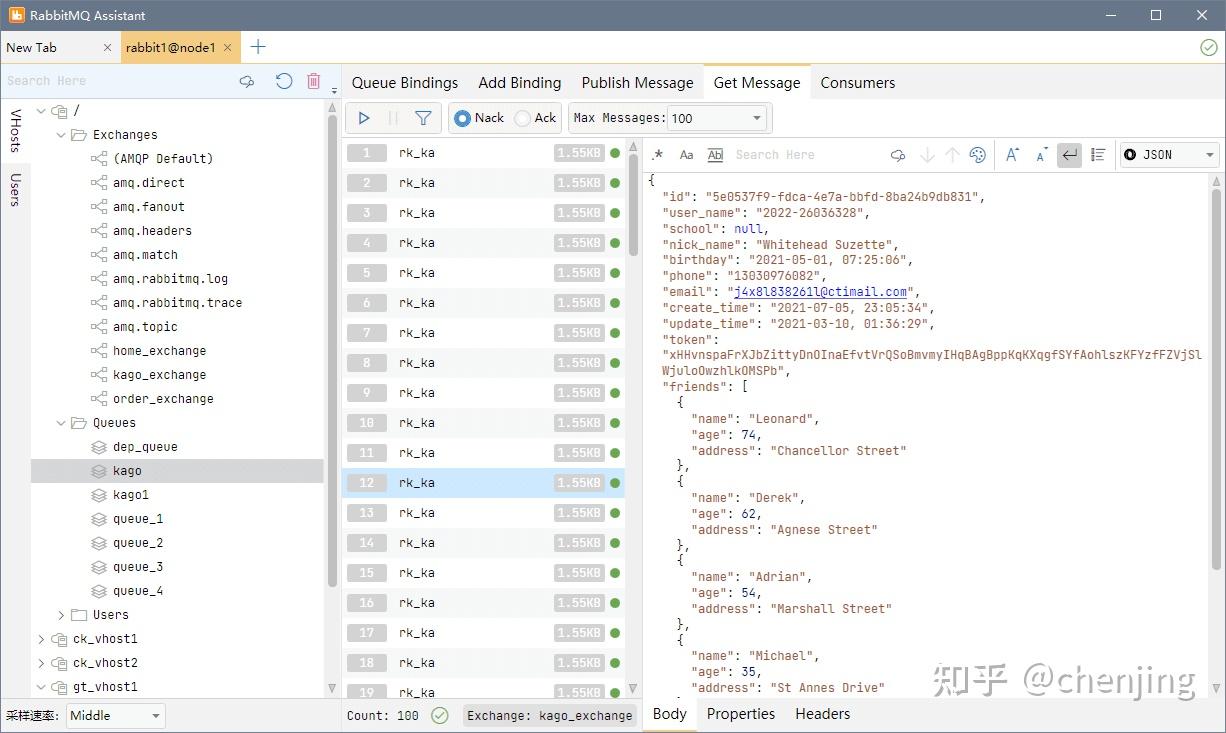
Task: Close the rabbit1@node1 tab
Action: click(228, 47)
